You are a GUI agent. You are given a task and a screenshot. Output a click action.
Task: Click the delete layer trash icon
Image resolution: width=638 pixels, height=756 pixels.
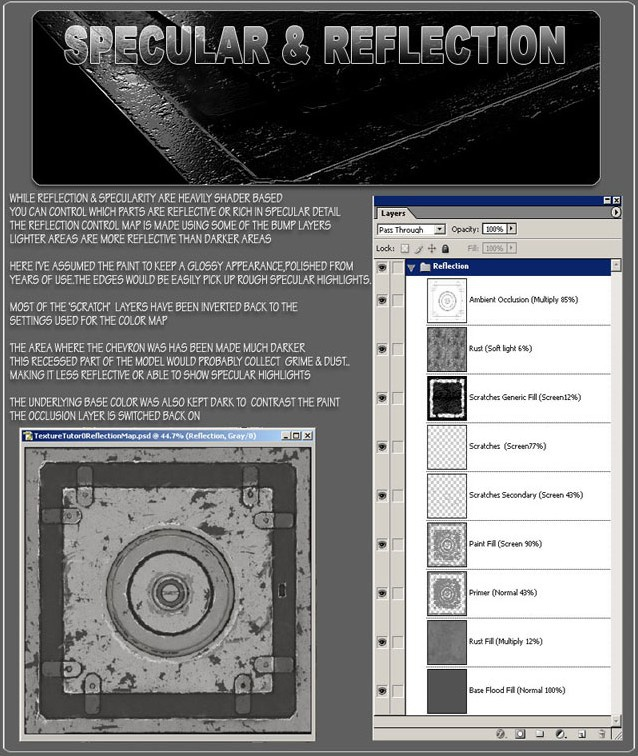click(601, 734)
